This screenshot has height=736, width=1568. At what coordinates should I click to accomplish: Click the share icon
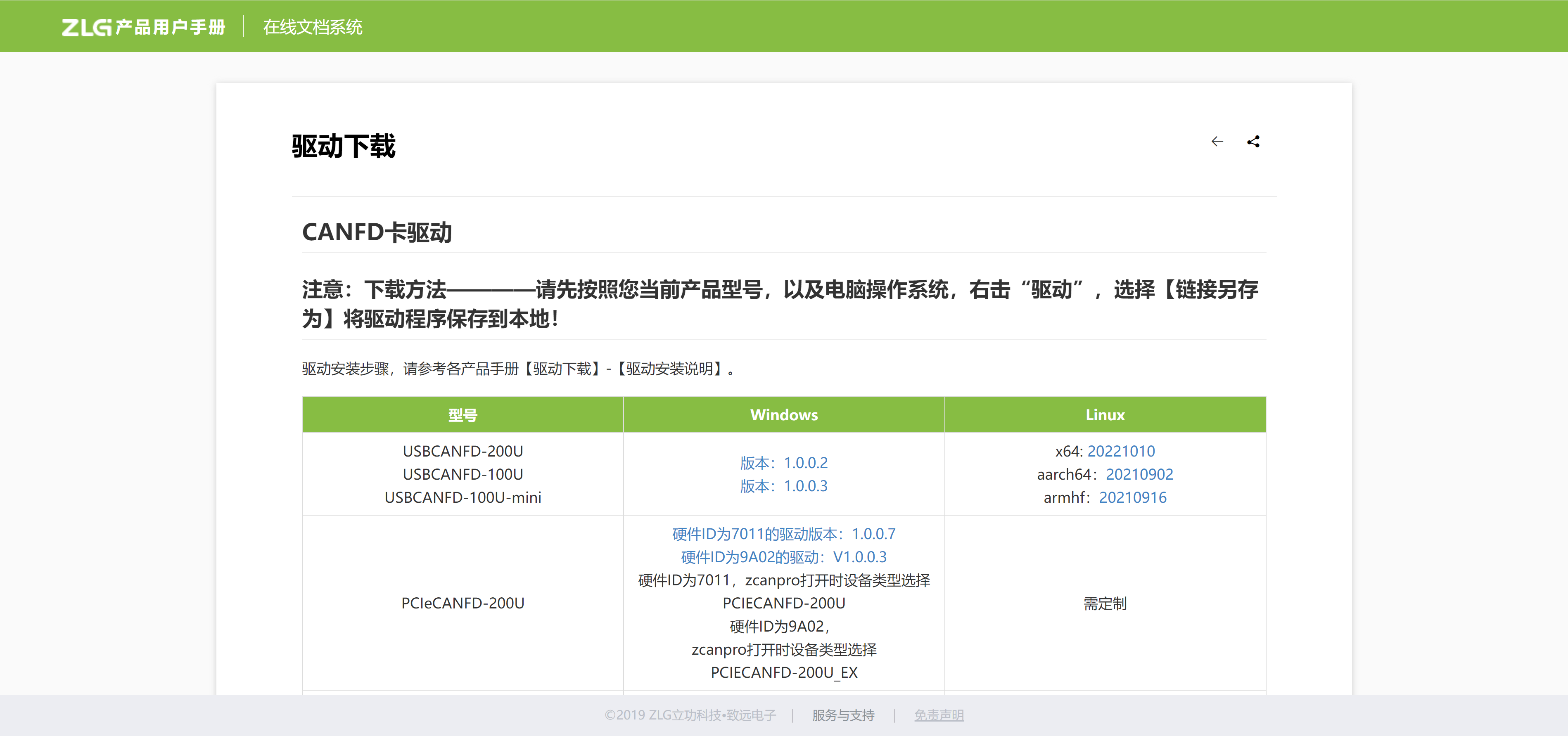1253,142
